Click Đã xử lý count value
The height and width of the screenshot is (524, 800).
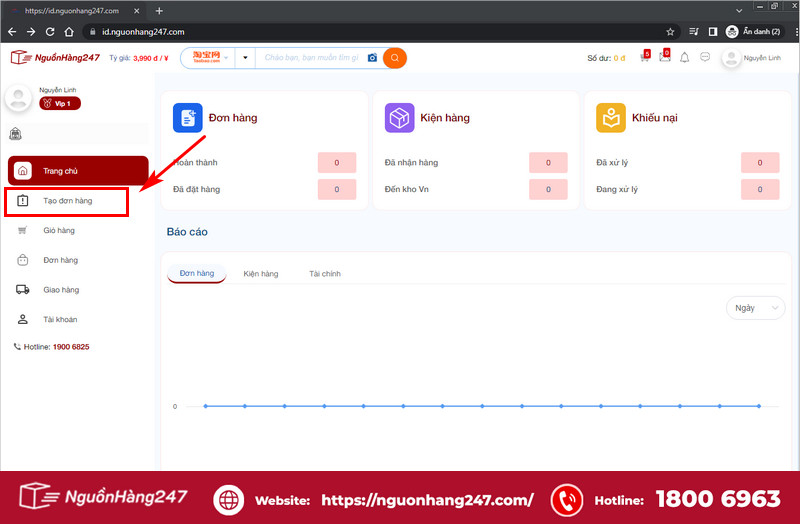point(760,163)
